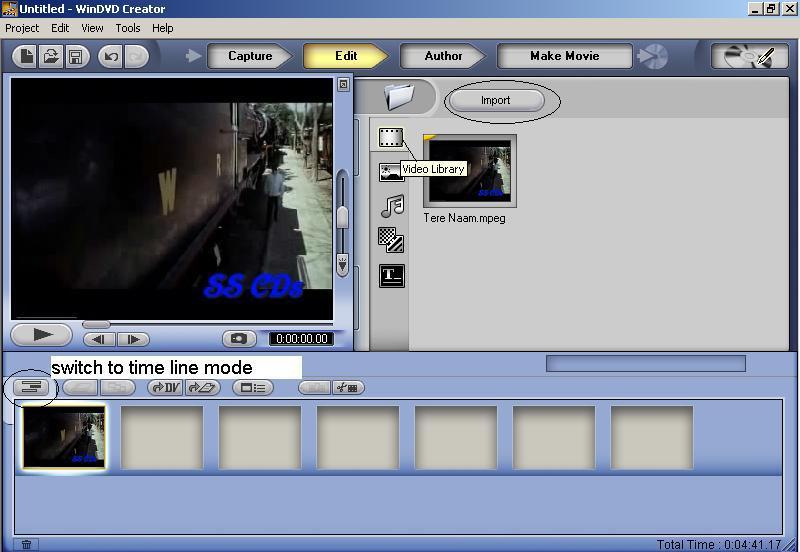
Task: Click the export to file arrow icon
Action: [203, 388]
